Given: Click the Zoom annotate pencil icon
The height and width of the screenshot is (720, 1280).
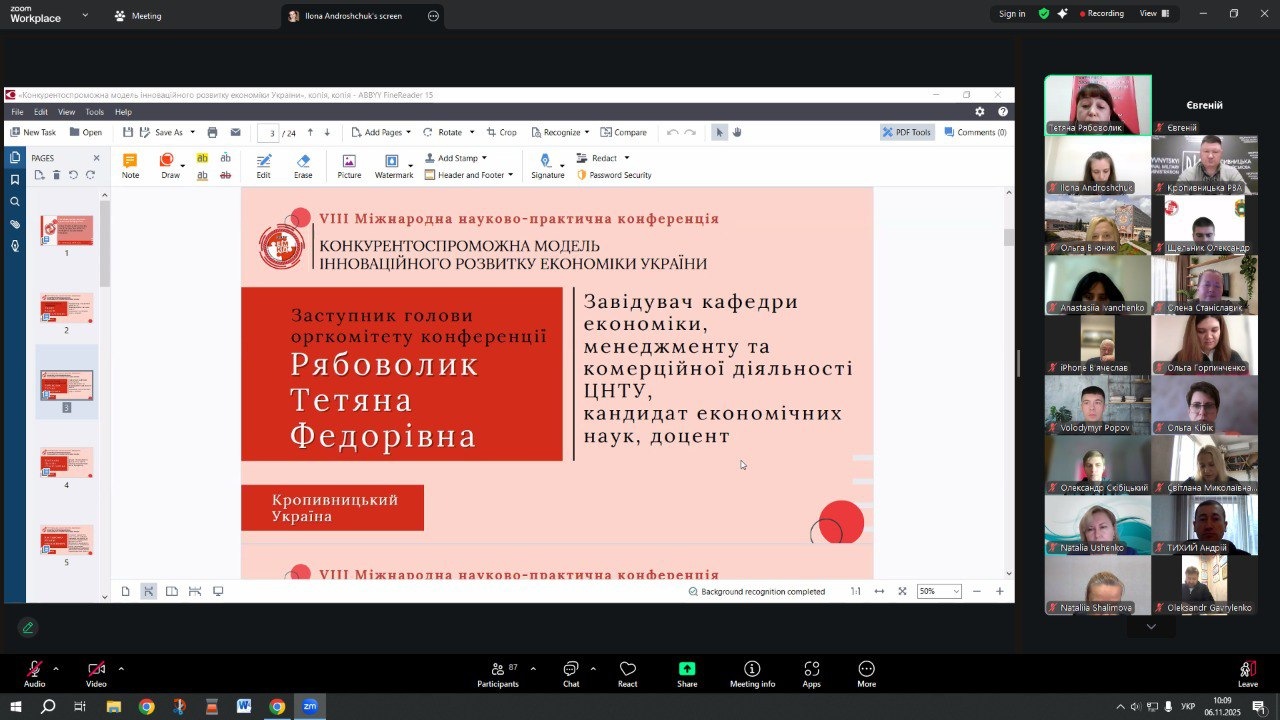Looking at the screenshot, I should click(x=28, y=628).
